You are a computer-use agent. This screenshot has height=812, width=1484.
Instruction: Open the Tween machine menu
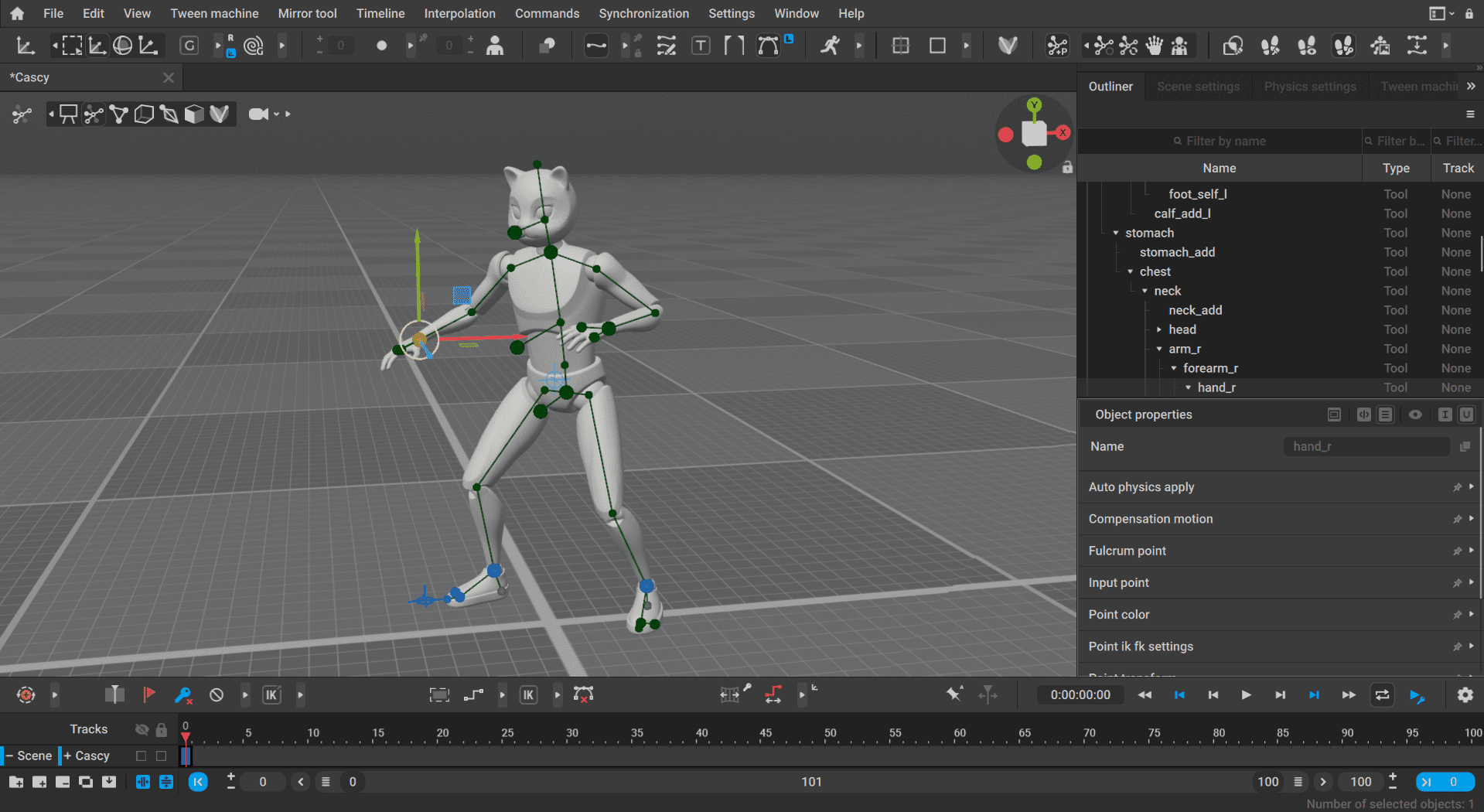214,13
